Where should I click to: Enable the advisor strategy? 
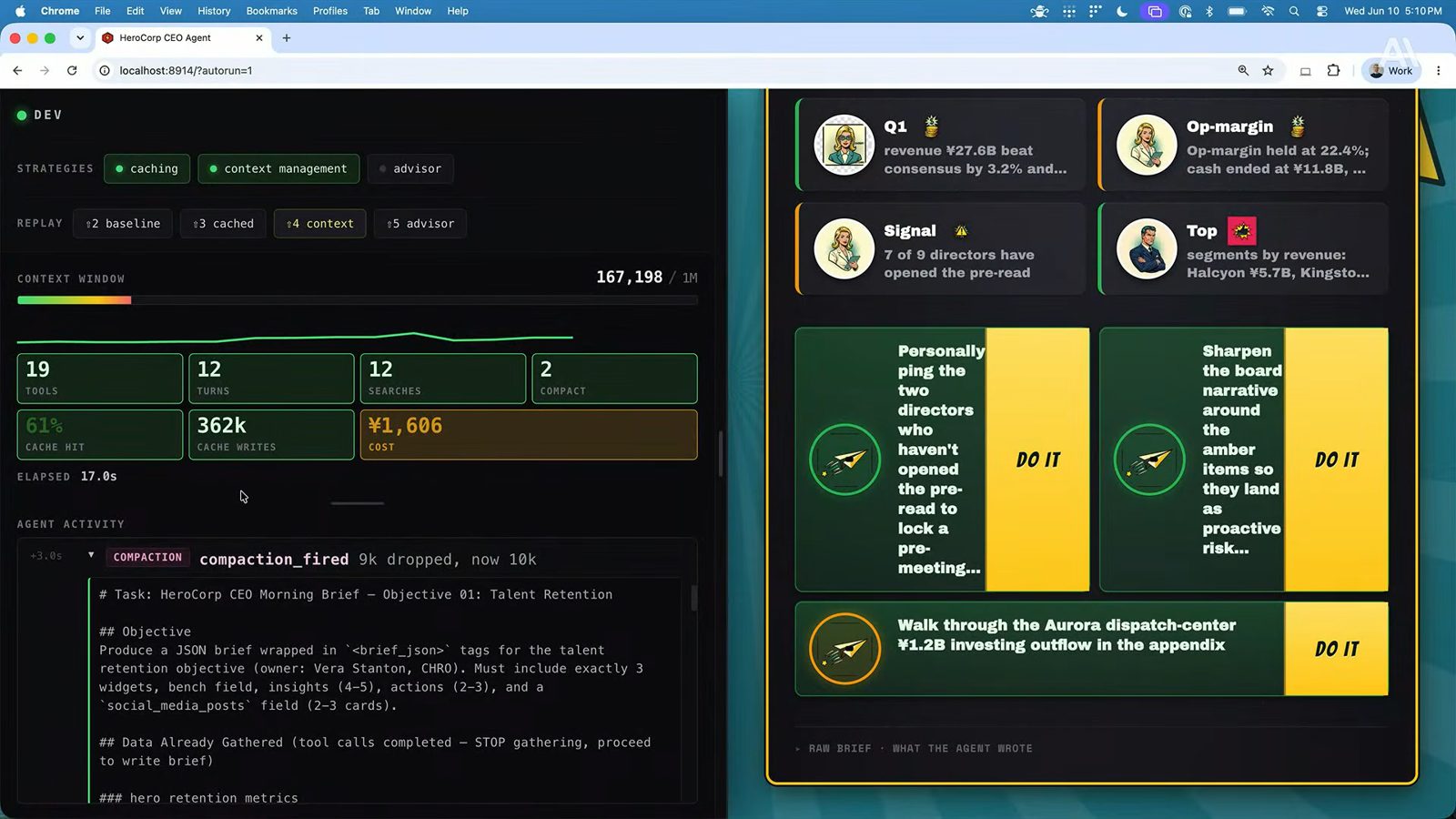(x=410, y=168)
